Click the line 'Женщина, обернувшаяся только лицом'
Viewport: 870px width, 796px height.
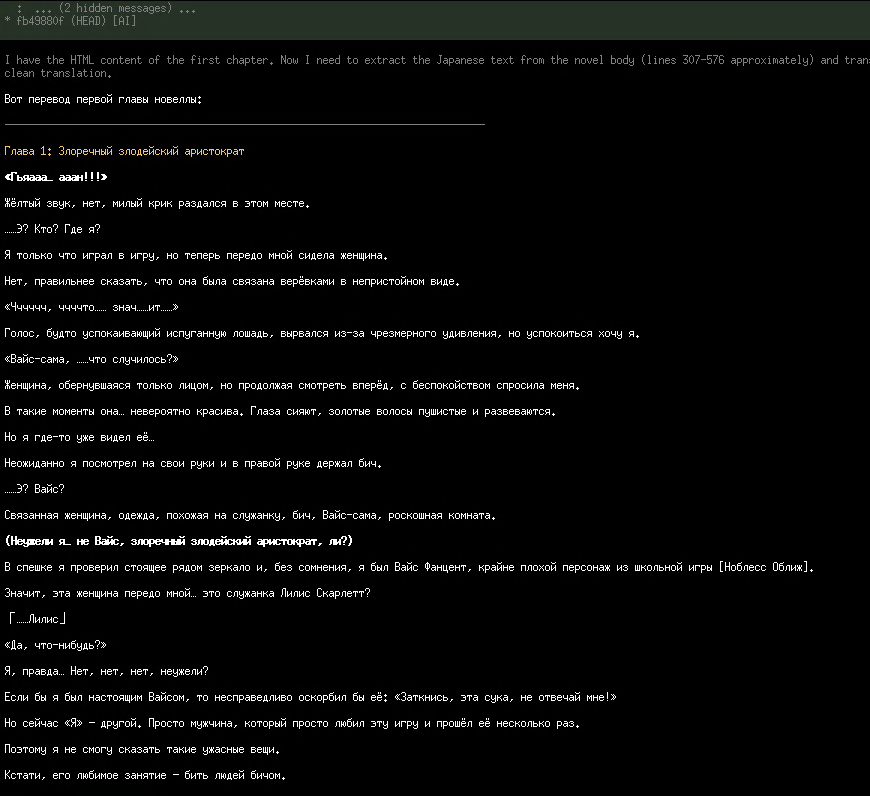click(x=292, y=386)
